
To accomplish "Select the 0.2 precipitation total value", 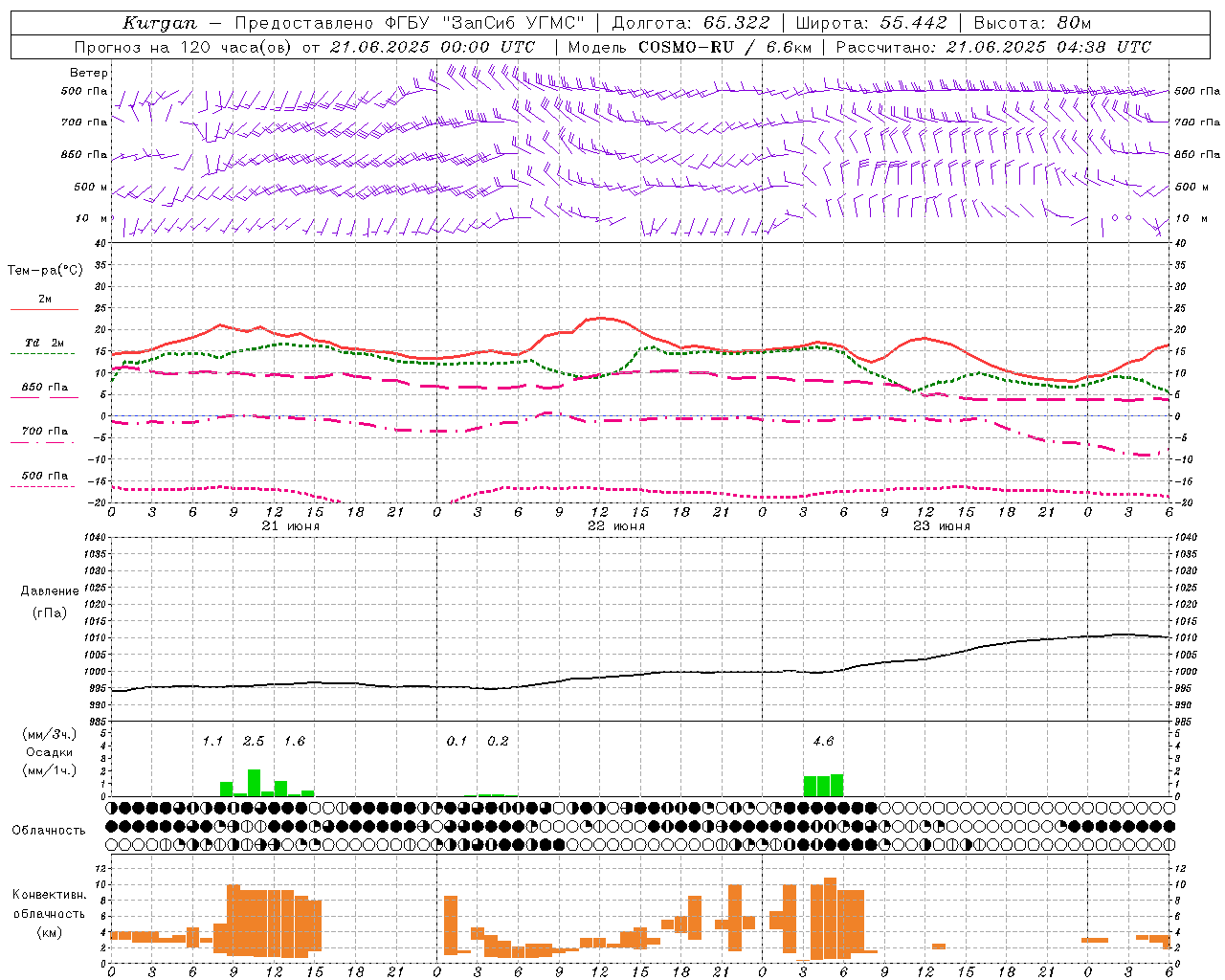I will click(498, 742).
